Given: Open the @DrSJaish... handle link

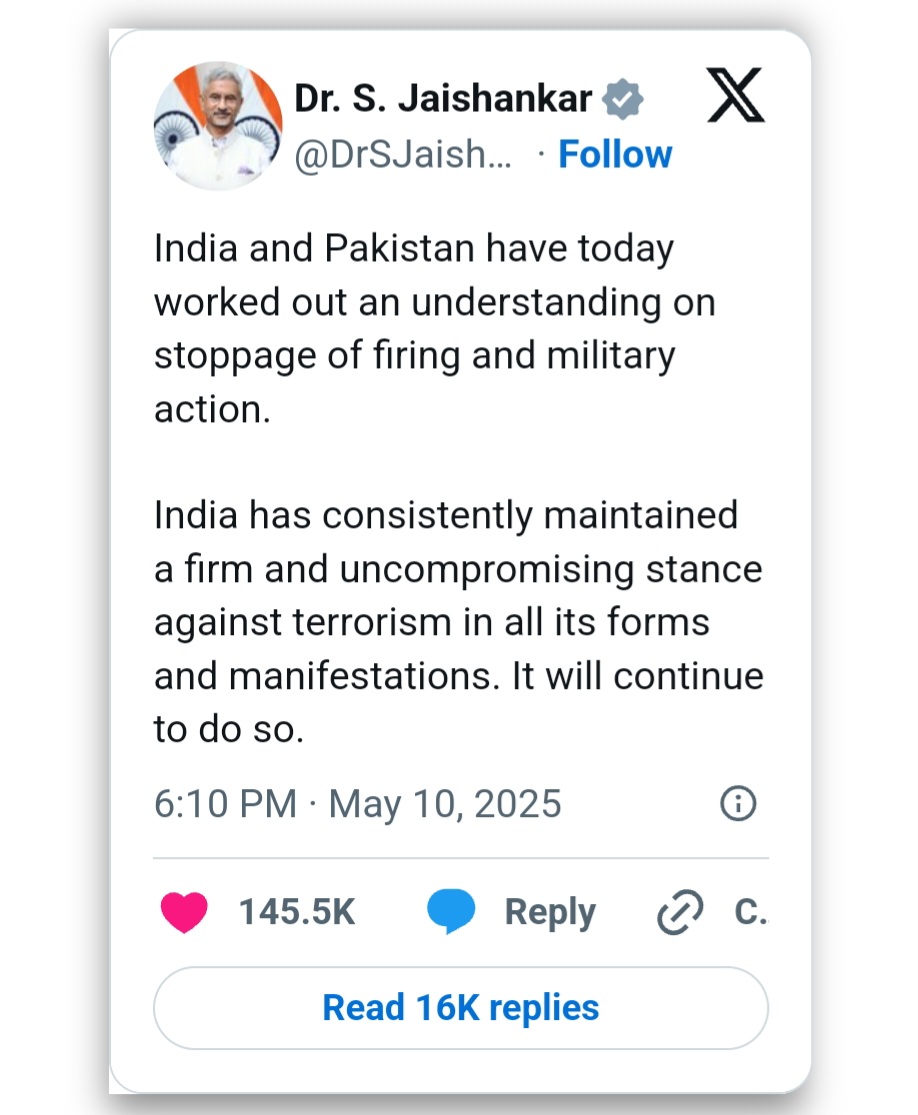Looking at the screenshot, I should coord(404,155).
